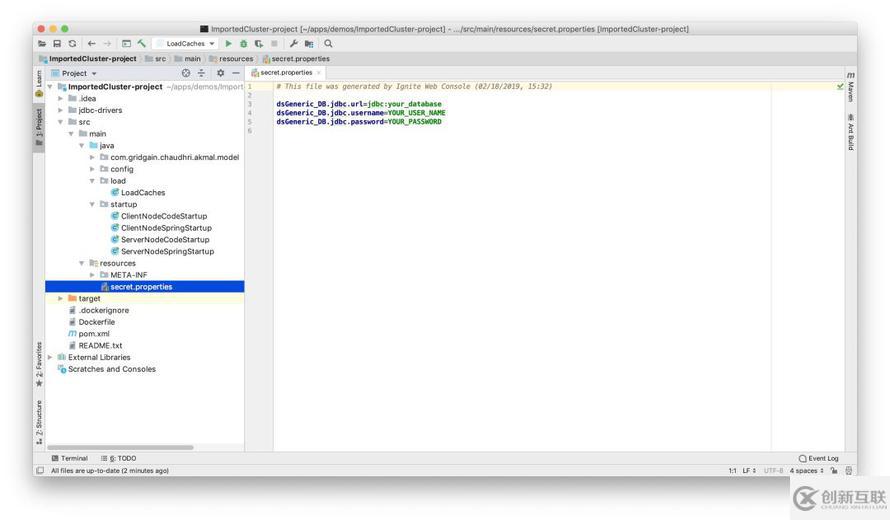Click the inspector profile icon in status bar
This screenshot has height=520, width=890.
coord(849,471)
